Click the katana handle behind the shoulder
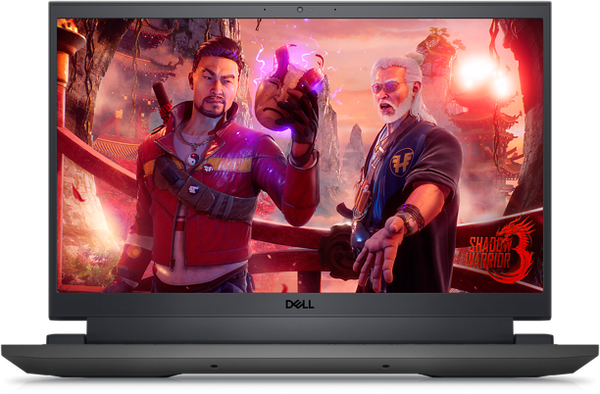 coord(163,100)
